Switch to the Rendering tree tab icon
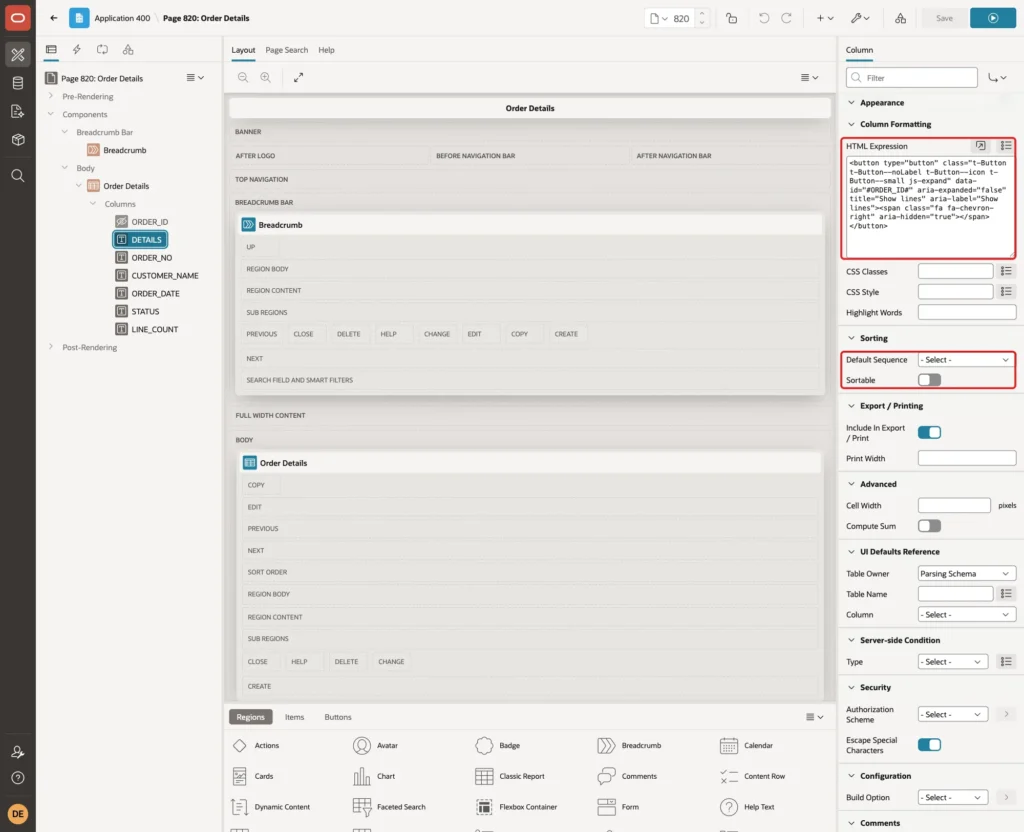 pos(51,50)
